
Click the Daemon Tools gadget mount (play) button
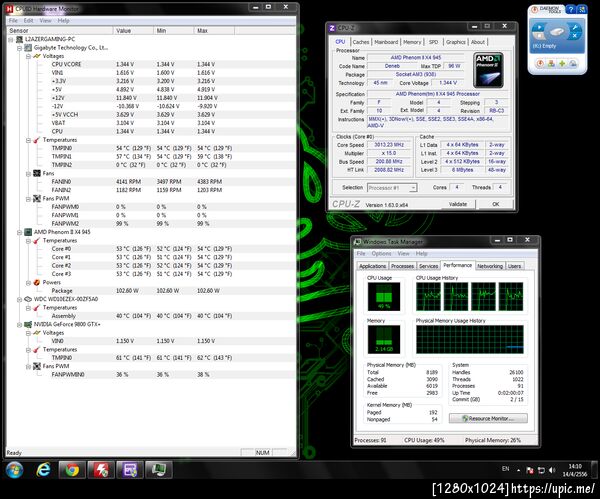[538, 28]
